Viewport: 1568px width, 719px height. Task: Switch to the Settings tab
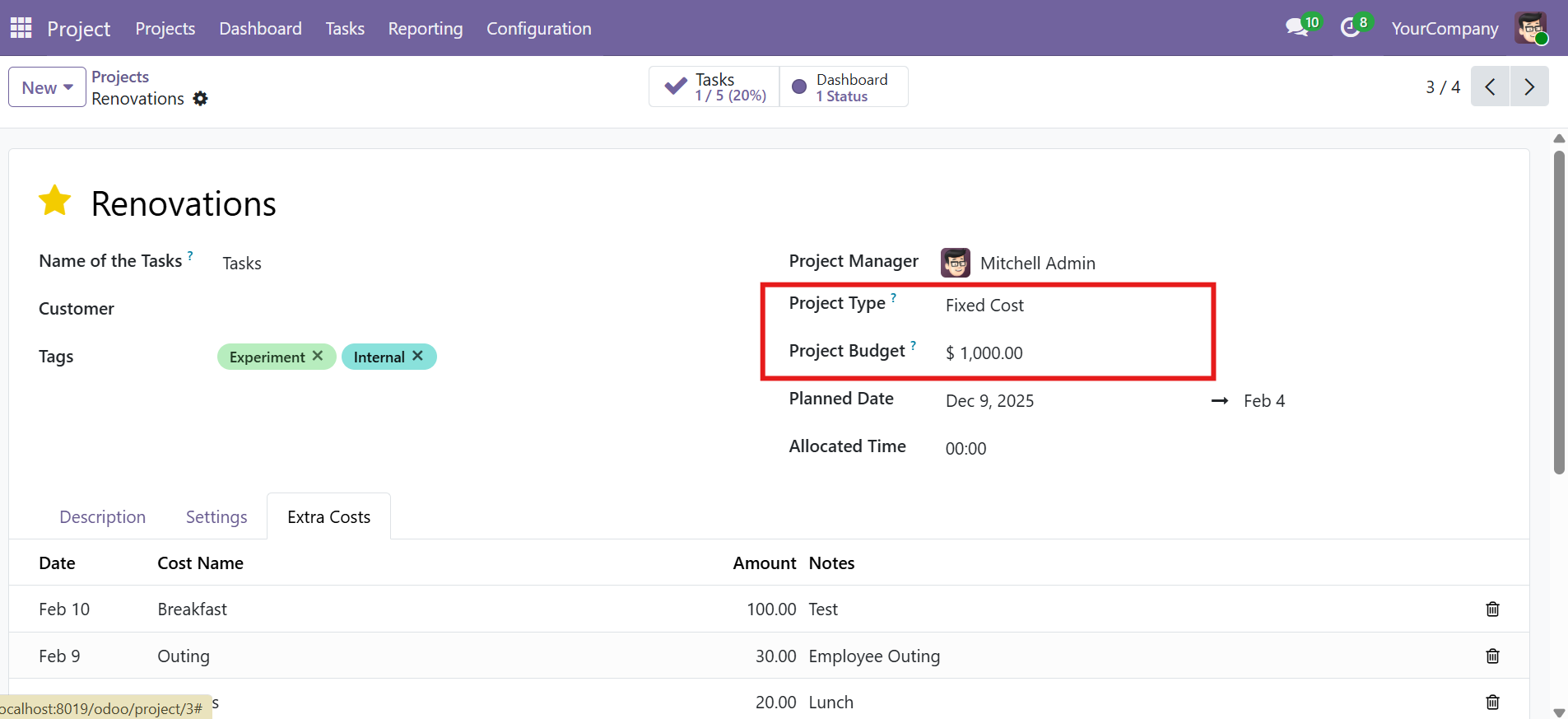coord(216,517)
